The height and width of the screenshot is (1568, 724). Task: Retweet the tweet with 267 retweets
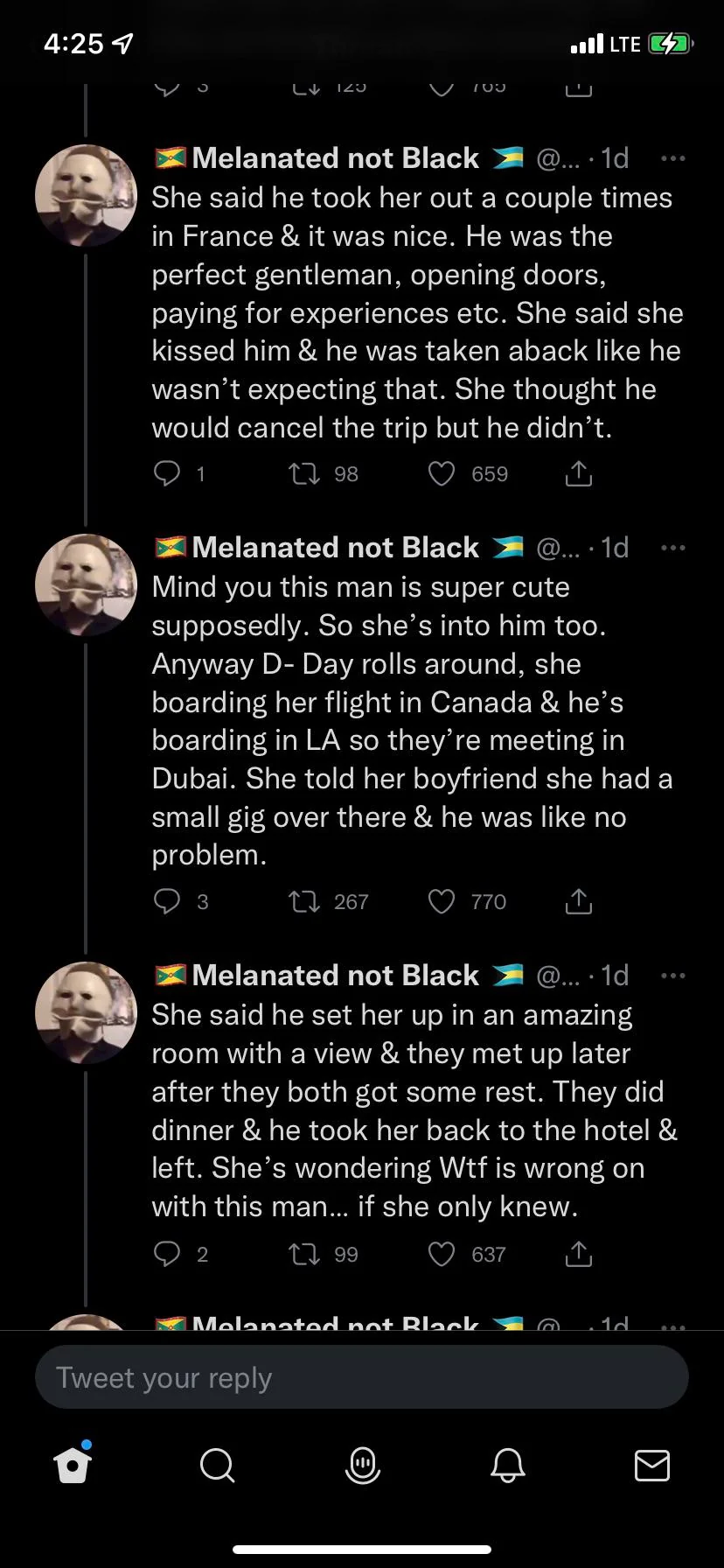(303, 902)
